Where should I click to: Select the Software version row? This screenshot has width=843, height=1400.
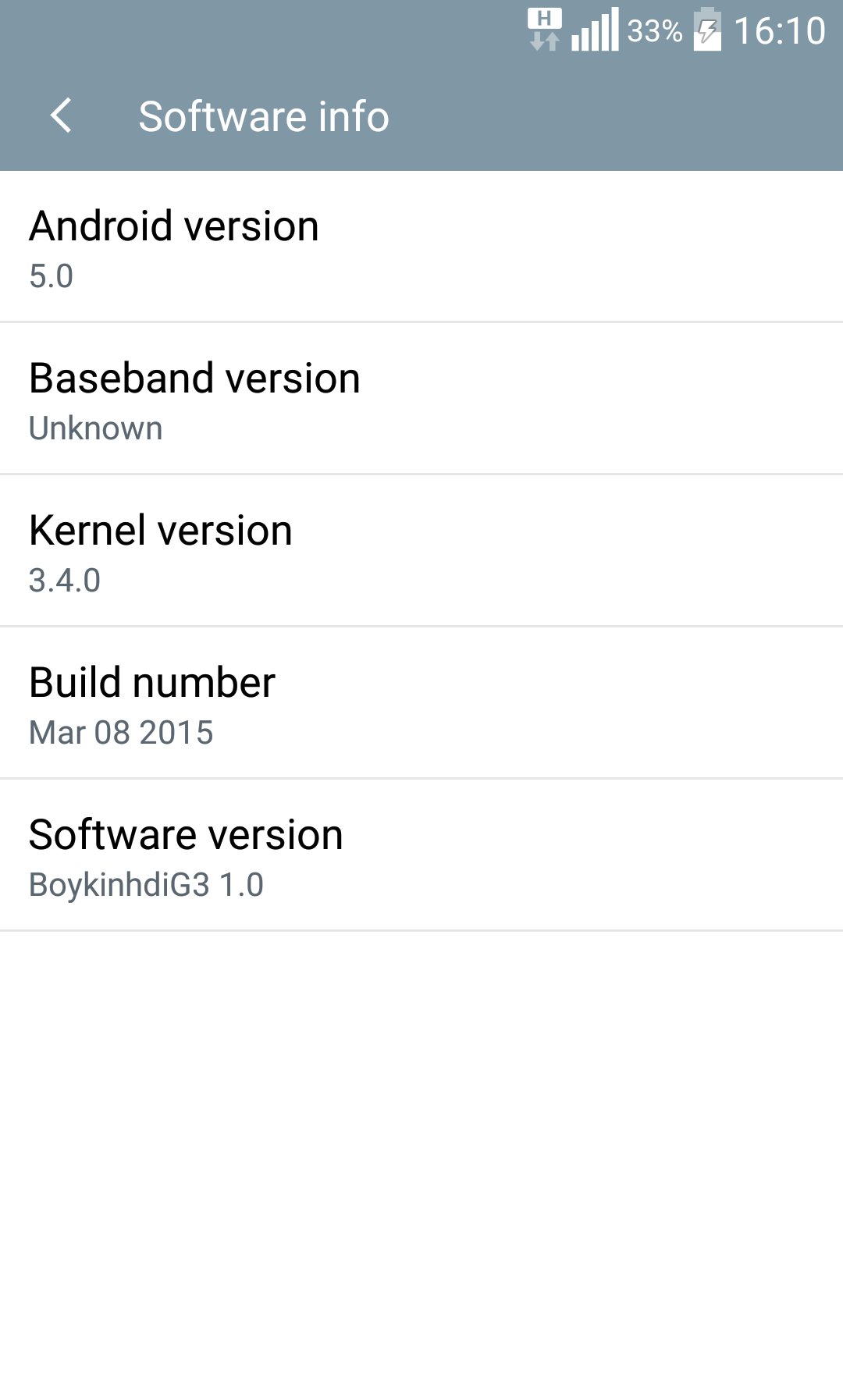pyautogui.click(x=421, y=855)
